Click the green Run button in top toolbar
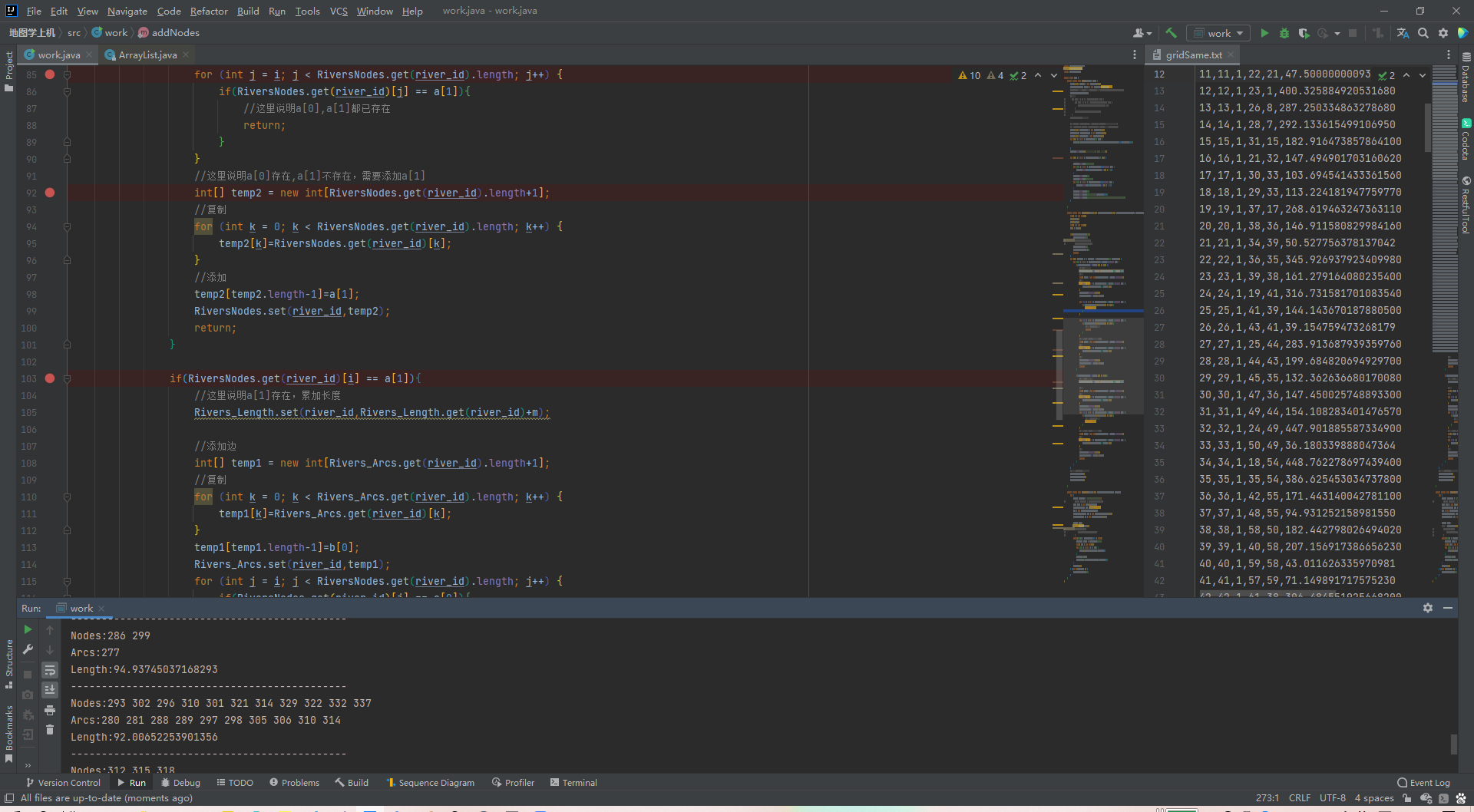This screenshot has width=1474, height=812. (1264, 33)
